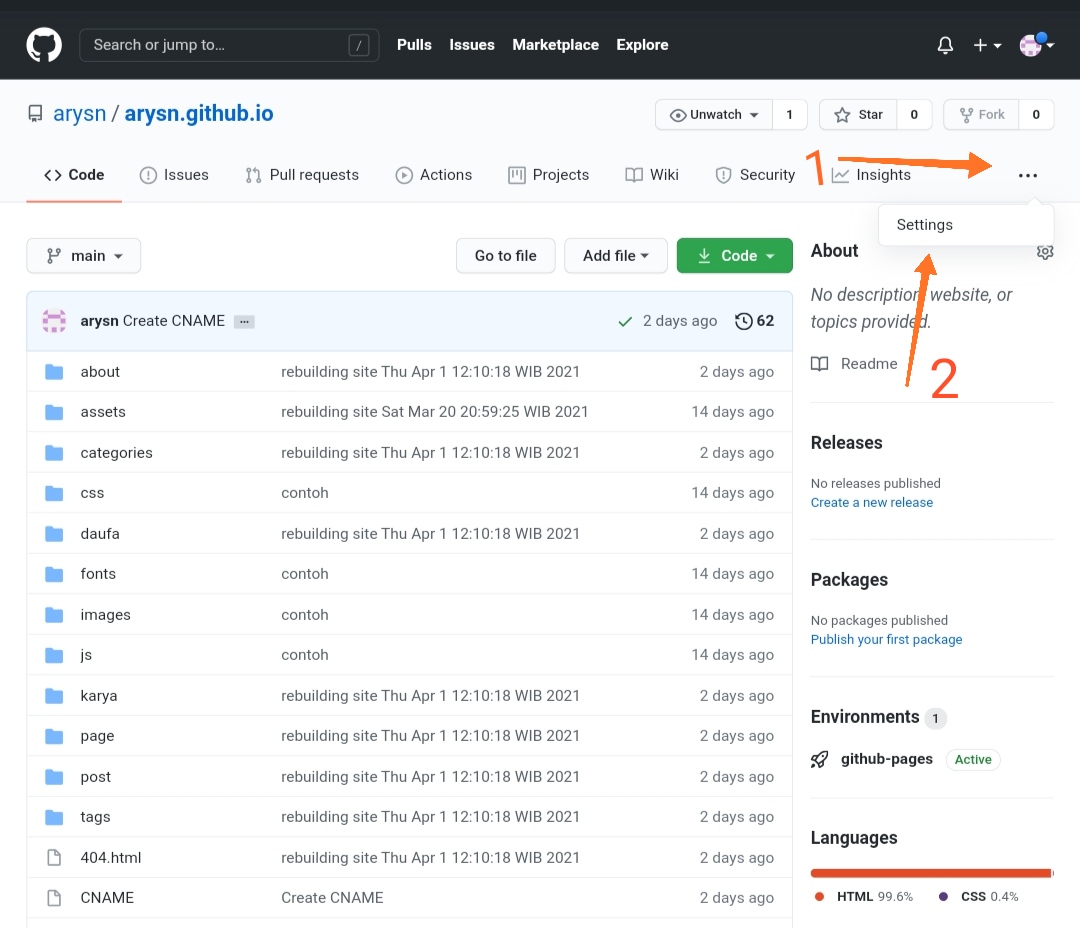Open the arysn commit author avatar
Image resolution: width=1080 pixels, height=928 pixels.
point(54,321)
